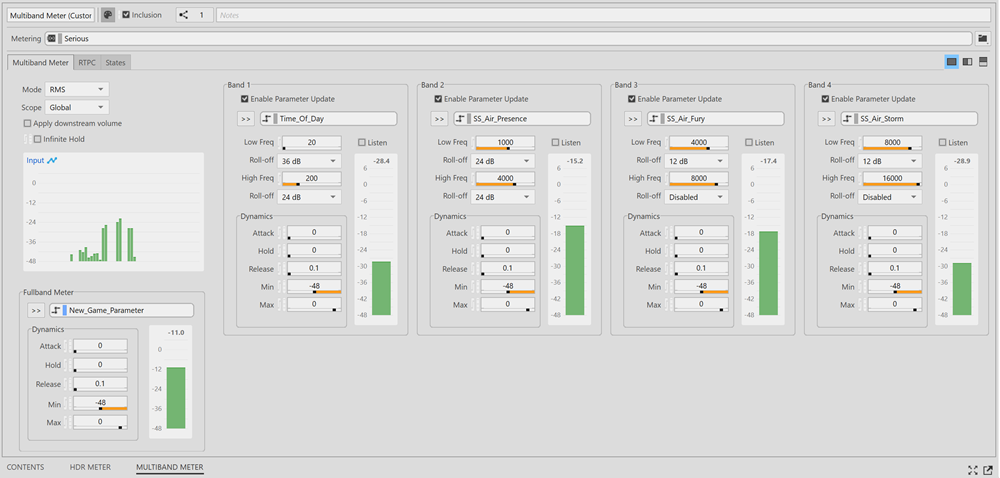This screenshot has height=478, width=1000.
Task: Click the color palette icon beside the name
Action: pos(108,15)
